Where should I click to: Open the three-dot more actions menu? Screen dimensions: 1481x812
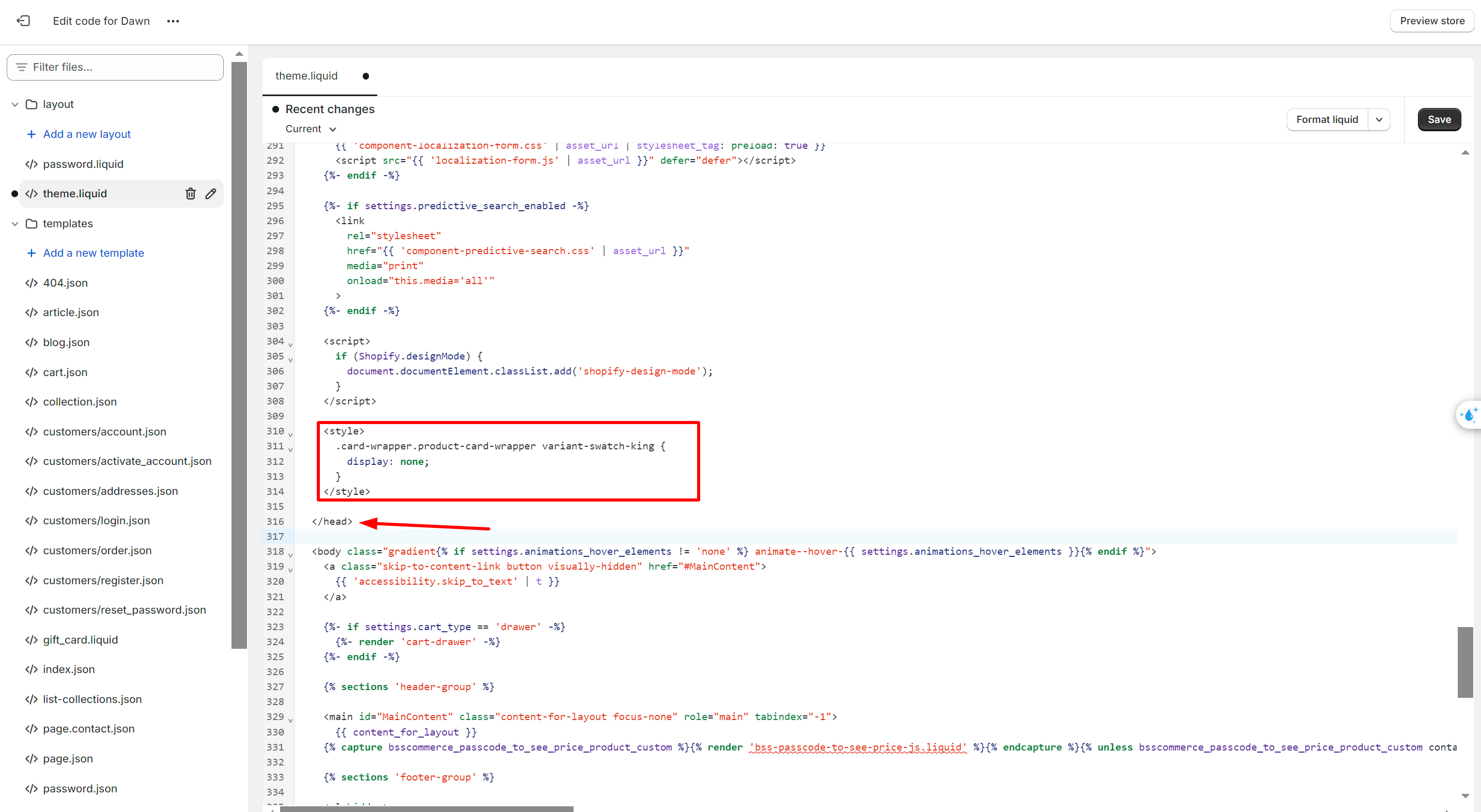pos(173,21)
